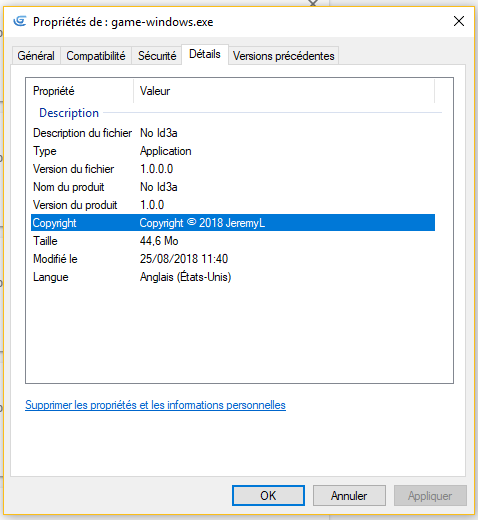Click the 1.0.0.0 file version value
The height and width of the screenshot is (520, 478).
[x=156, y=169]
